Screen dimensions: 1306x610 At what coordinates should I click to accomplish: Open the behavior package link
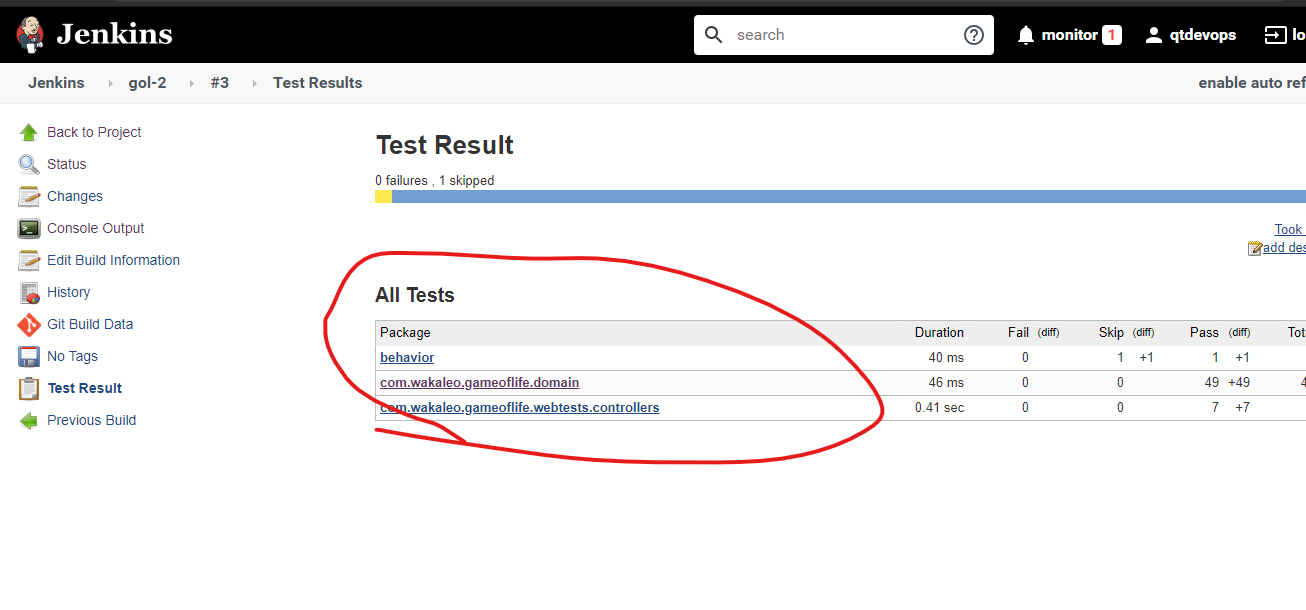407,357
